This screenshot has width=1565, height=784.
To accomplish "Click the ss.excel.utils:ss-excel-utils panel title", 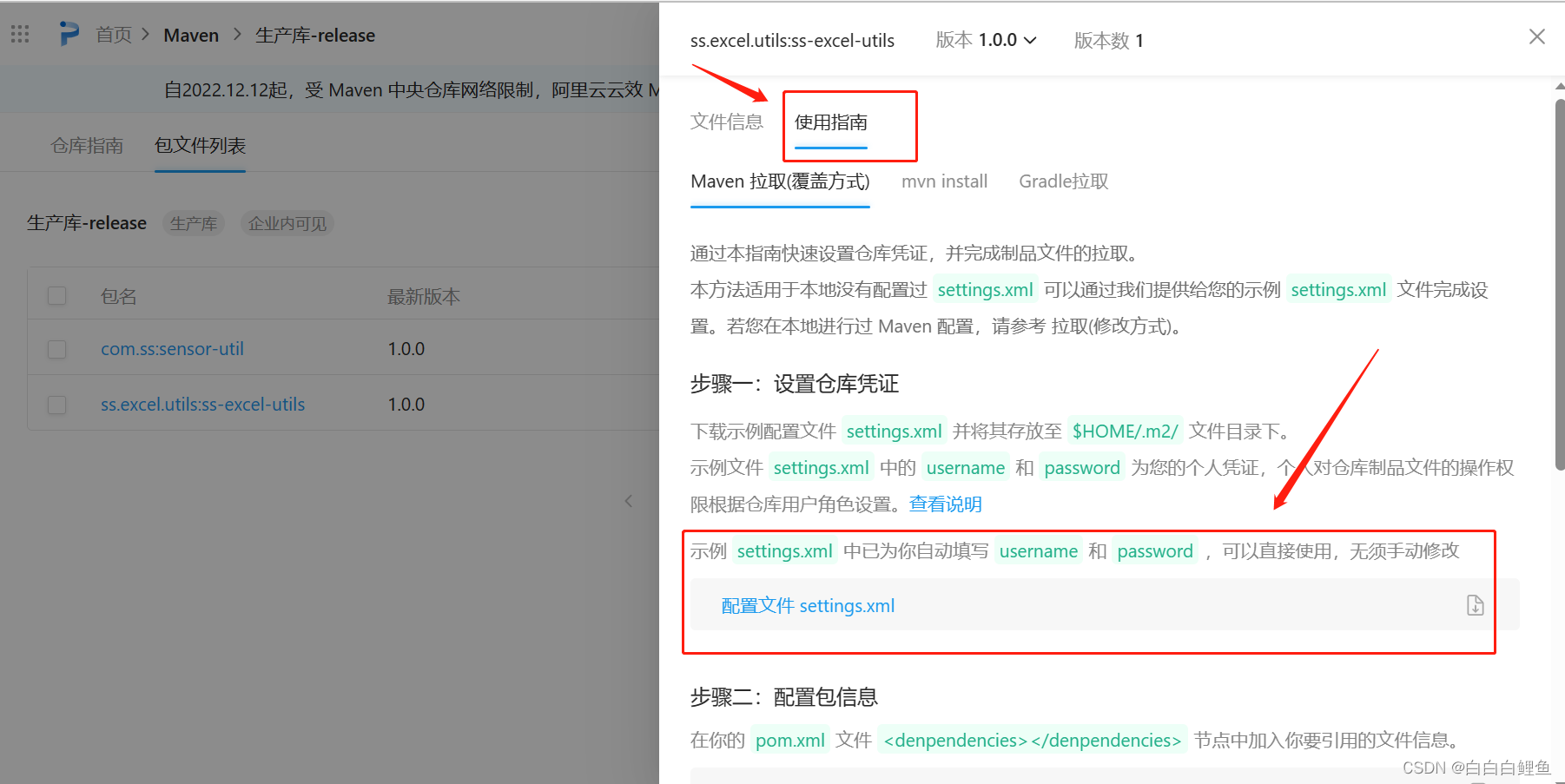I will pyautogui.click(x=792, y=40).
